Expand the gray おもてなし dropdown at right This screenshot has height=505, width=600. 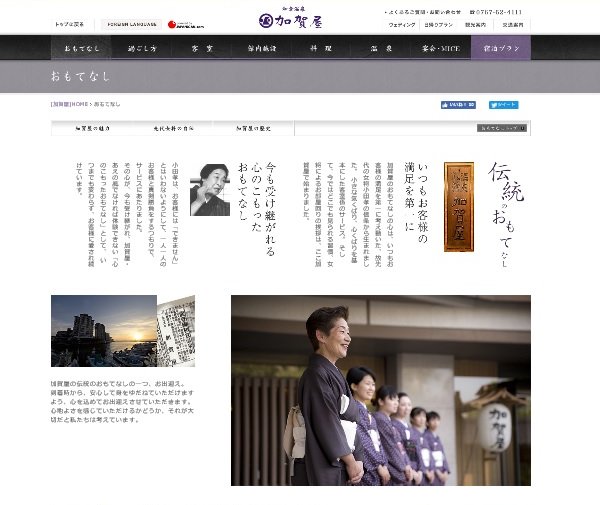(500, 128)
